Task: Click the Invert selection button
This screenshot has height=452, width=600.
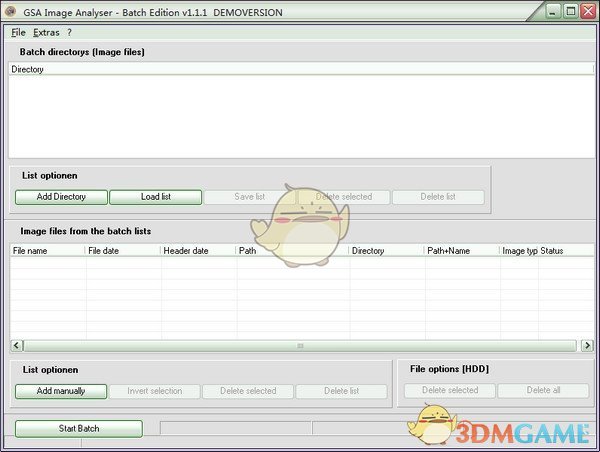Action: pyautogui.click(x=155, y=391)
